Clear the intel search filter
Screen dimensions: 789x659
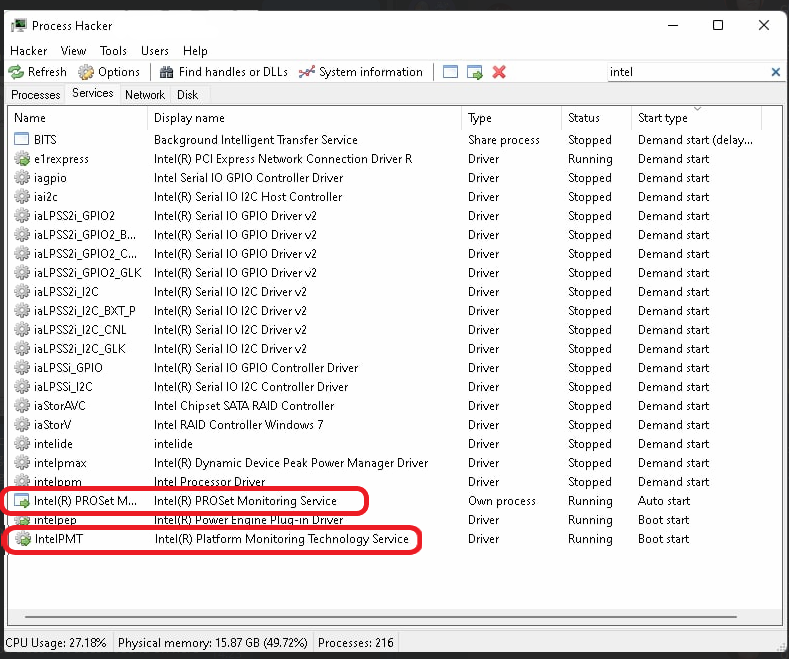(x=775, y=72)
